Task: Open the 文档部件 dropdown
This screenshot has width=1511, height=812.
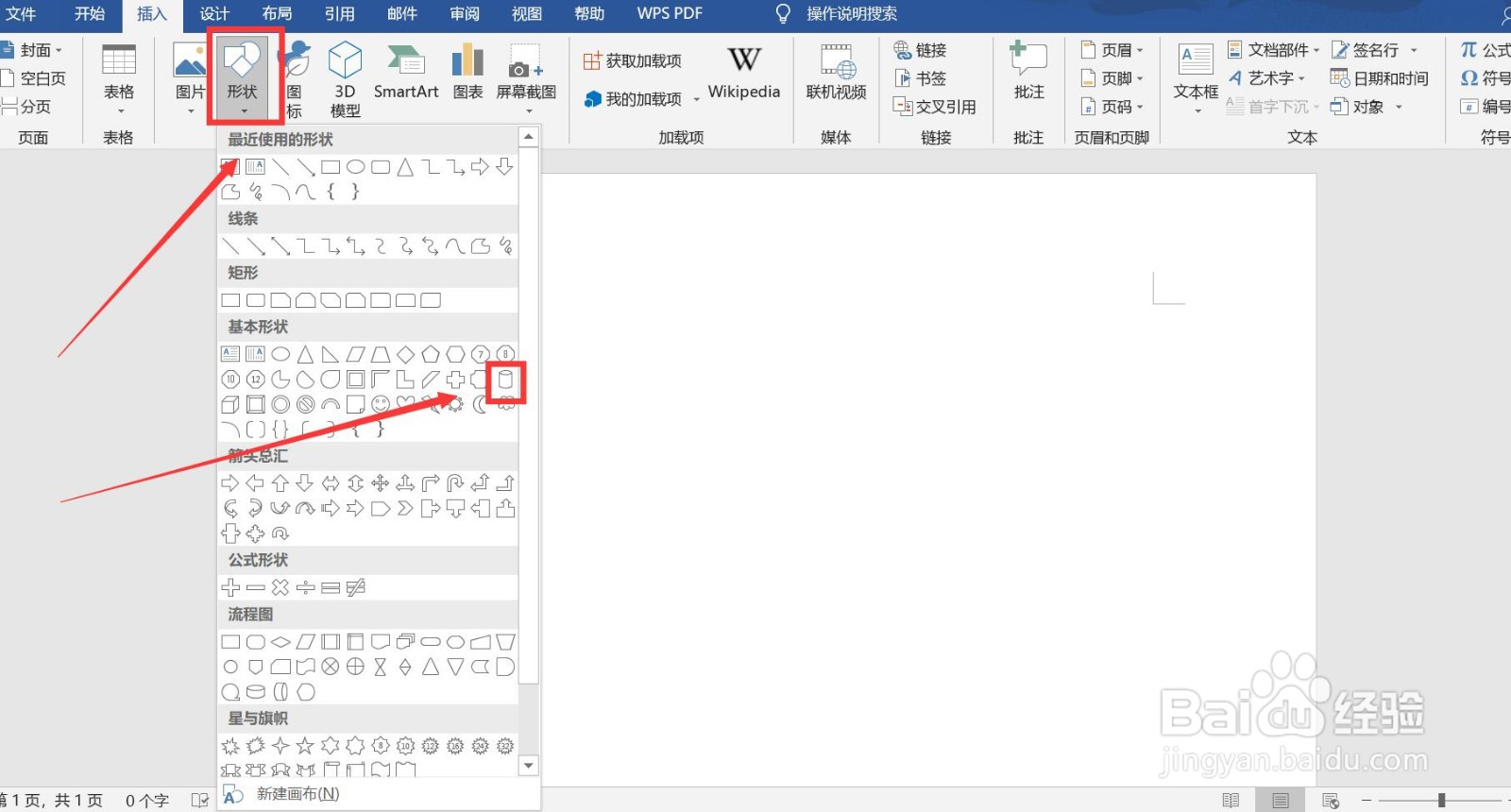Action: click(1273, 50)
